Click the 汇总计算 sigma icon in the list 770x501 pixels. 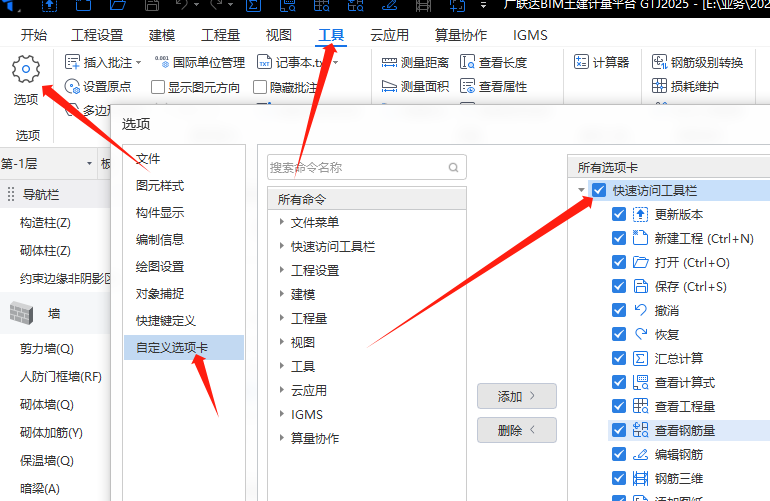tap(640, 358)
